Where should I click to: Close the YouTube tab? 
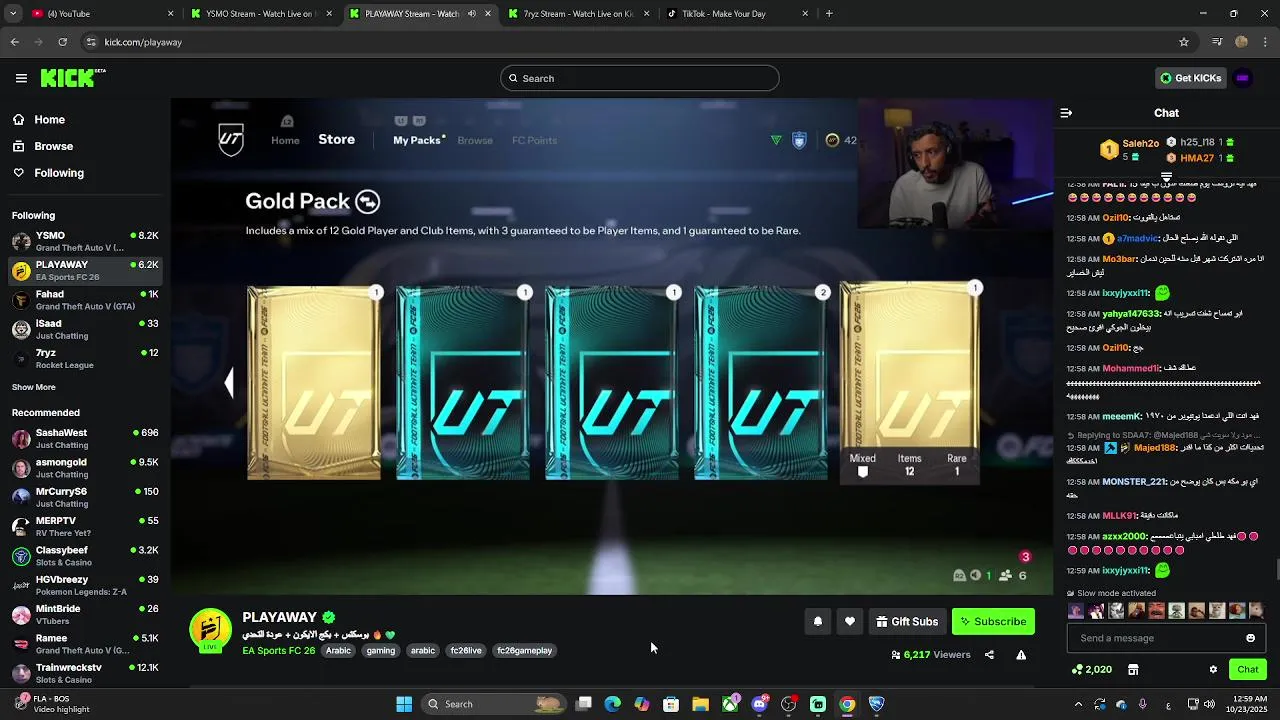click(170, 14)
